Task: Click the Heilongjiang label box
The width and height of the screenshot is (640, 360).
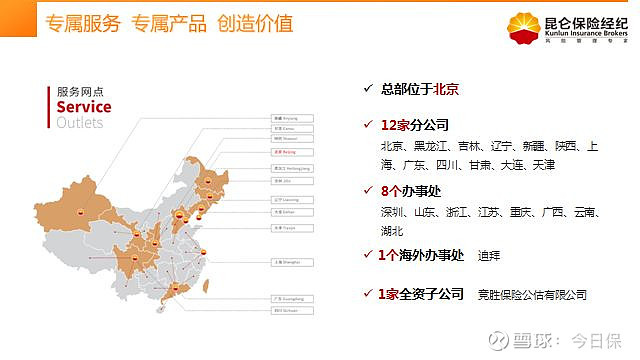Action: (x=292, y=168)
